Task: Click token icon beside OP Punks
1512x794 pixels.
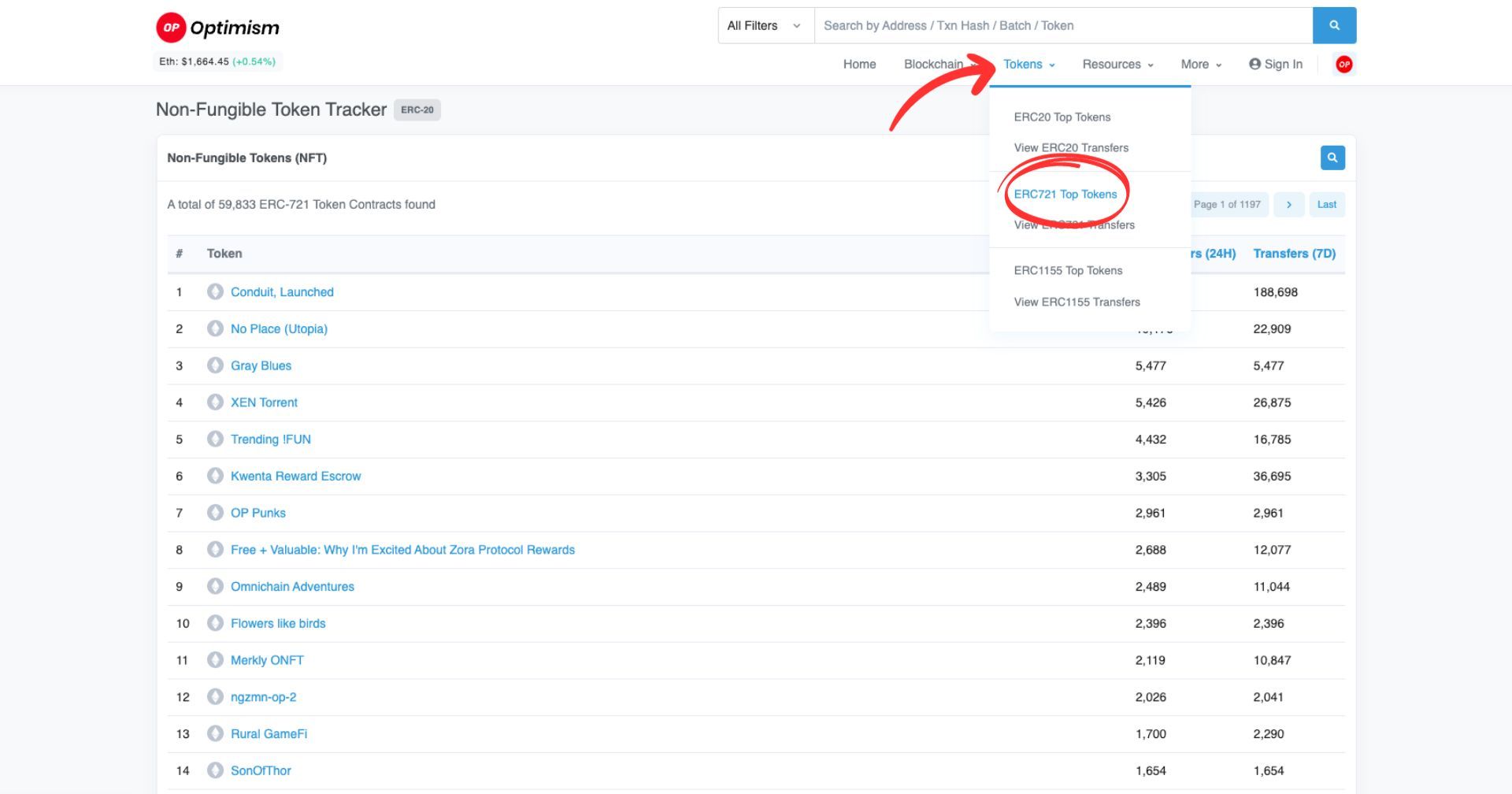Action: (x=215, y=513)
